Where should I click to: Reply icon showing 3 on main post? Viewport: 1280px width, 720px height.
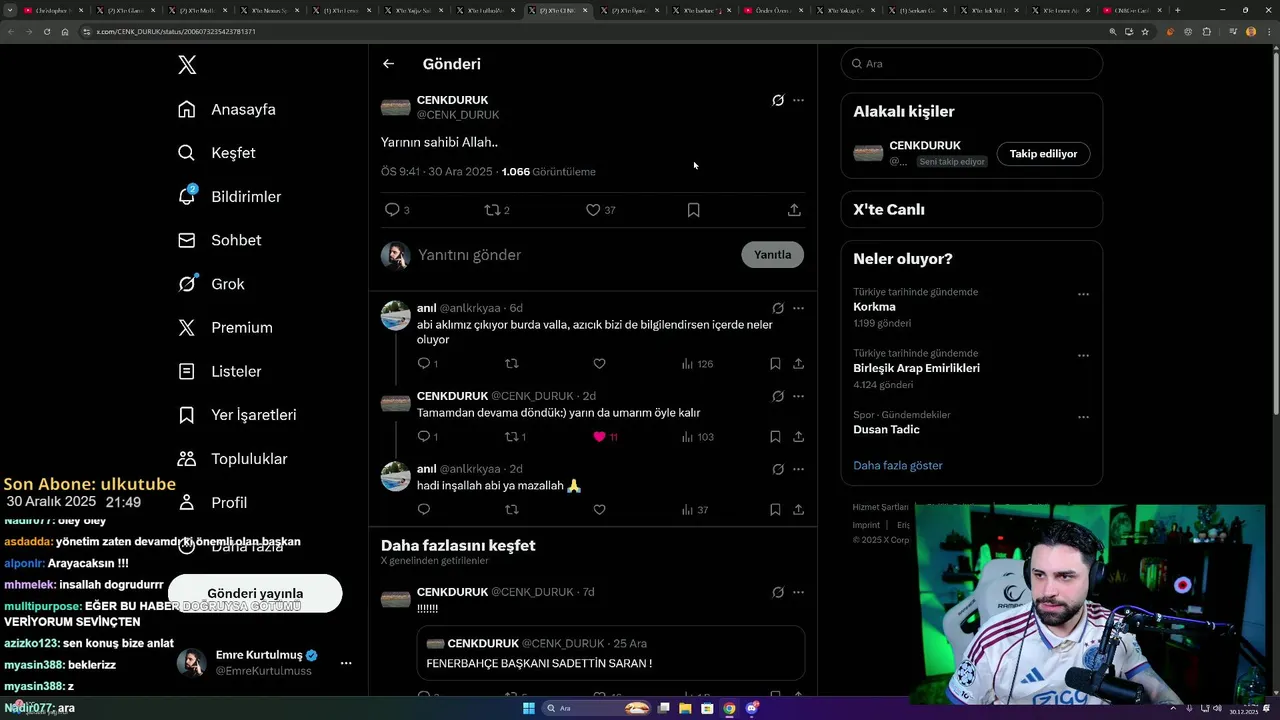[397, 210]
